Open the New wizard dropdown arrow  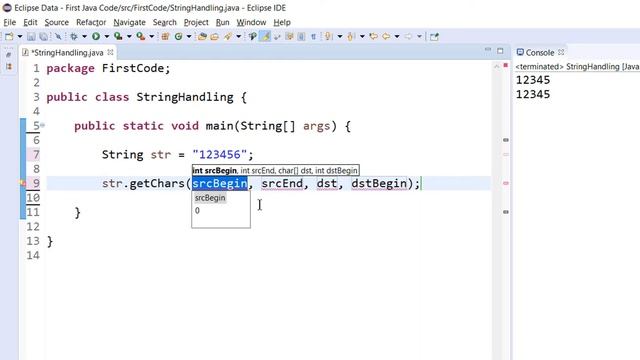(x=20, y=37)
